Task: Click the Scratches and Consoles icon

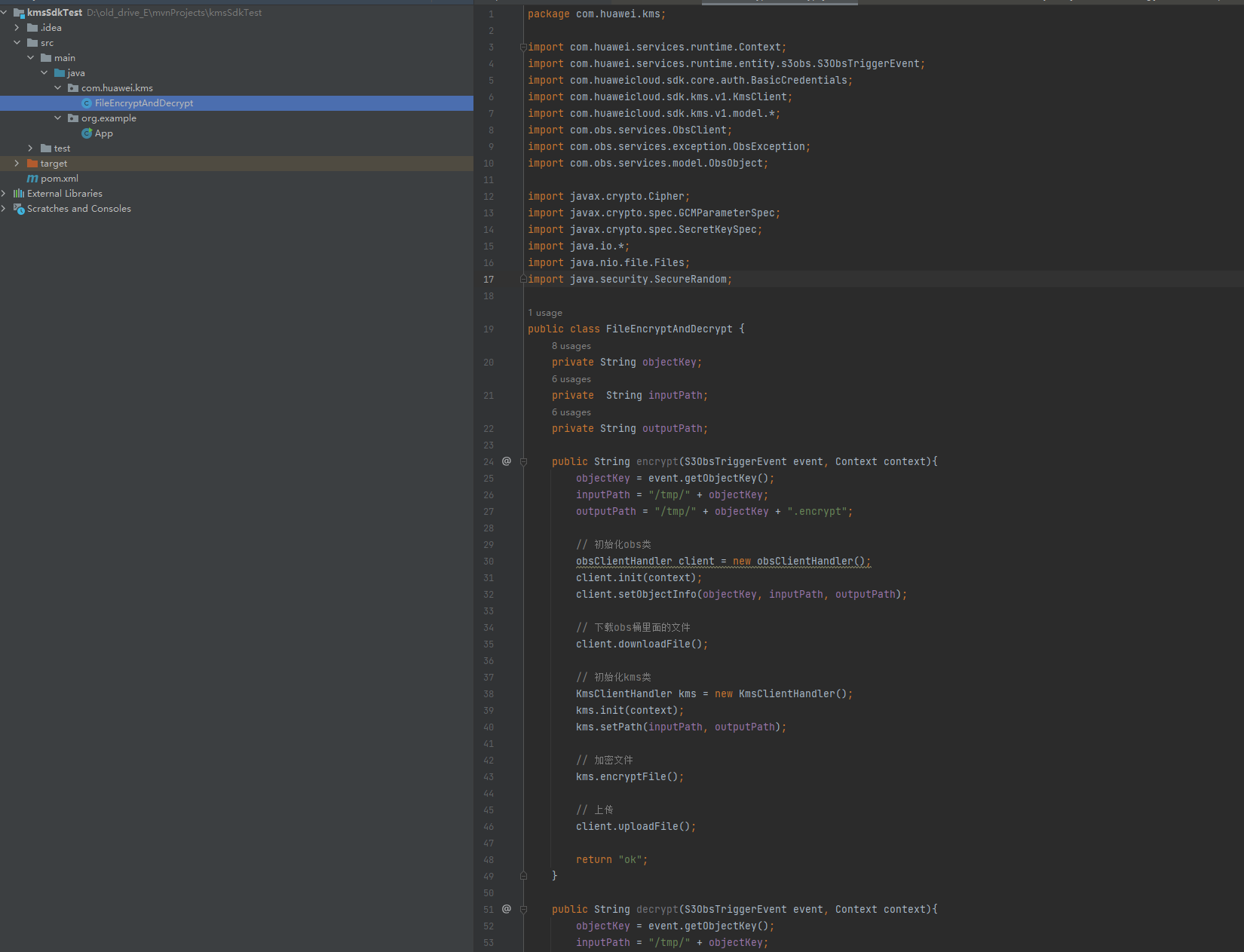Action: click(x=19, y=209)
